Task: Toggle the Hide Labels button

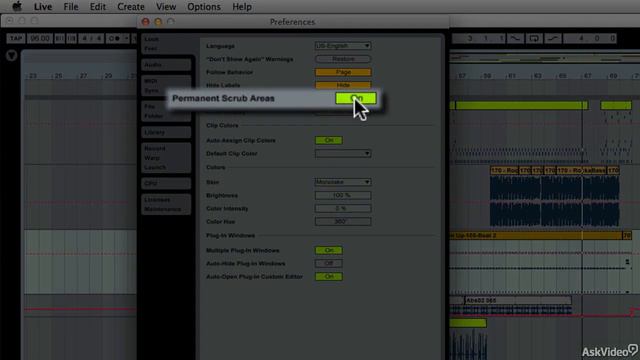Action: pos(343,85)
